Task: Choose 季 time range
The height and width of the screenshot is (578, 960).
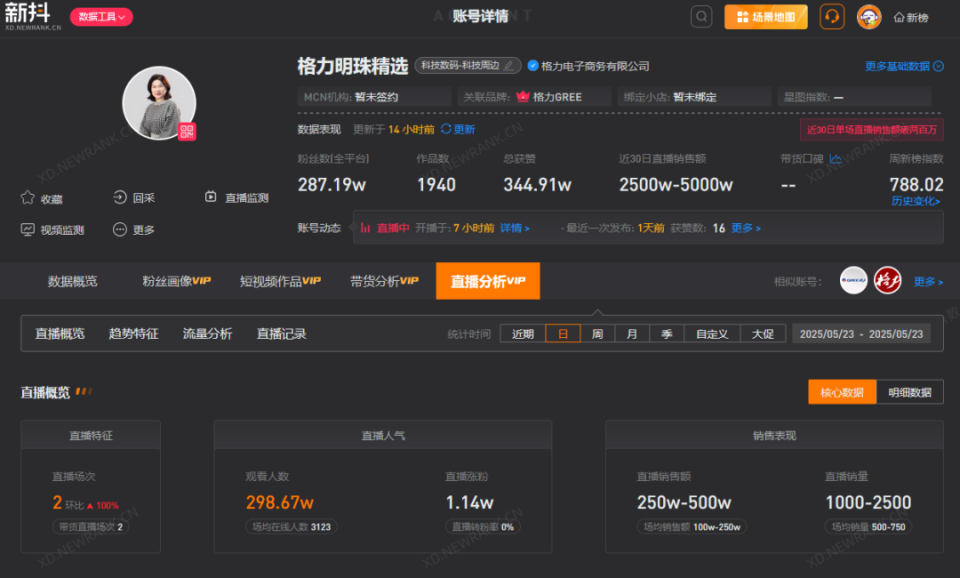Action: pos(667,334)
